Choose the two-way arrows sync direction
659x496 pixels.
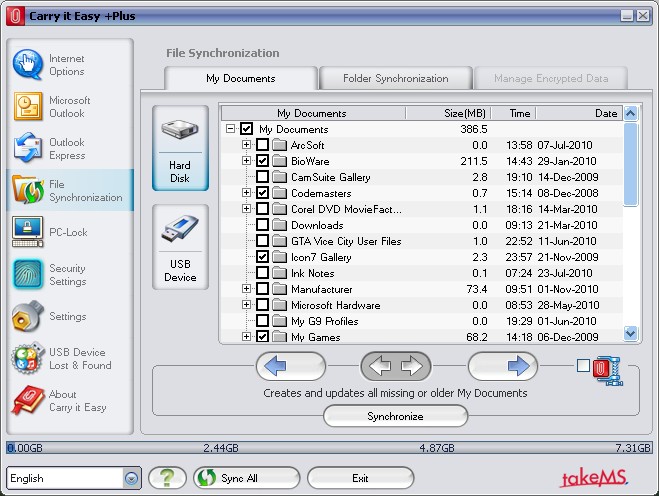[395, 366]
